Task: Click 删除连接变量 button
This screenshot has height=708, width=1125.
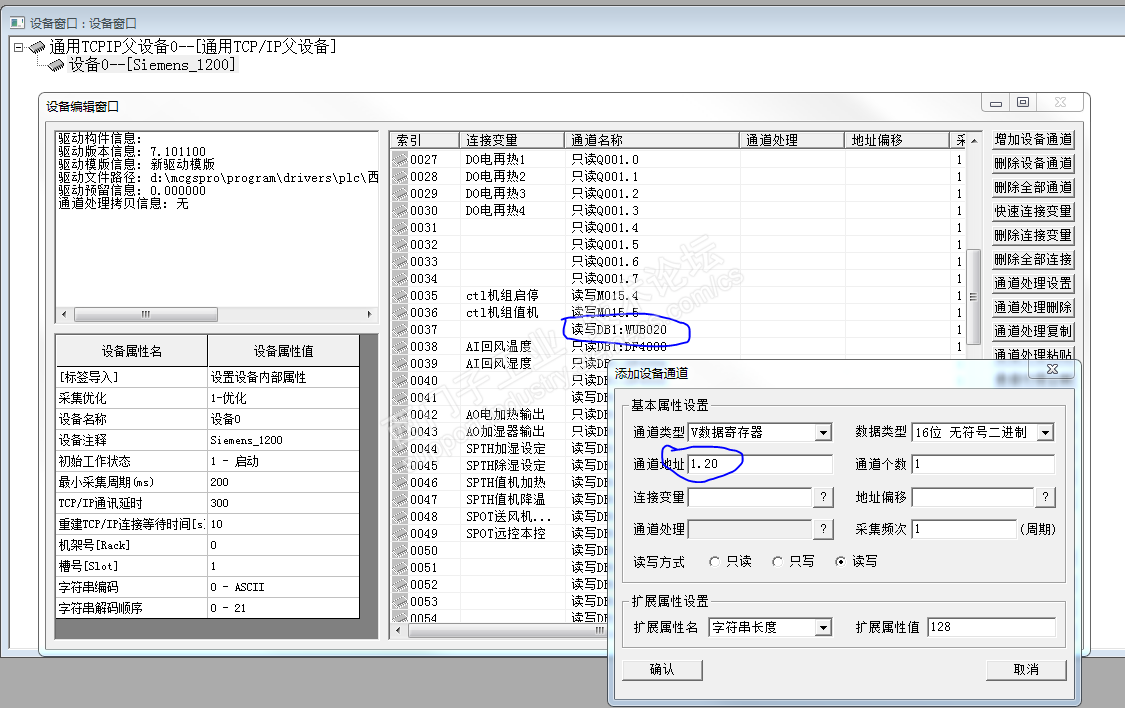Action: [1033, 235]
